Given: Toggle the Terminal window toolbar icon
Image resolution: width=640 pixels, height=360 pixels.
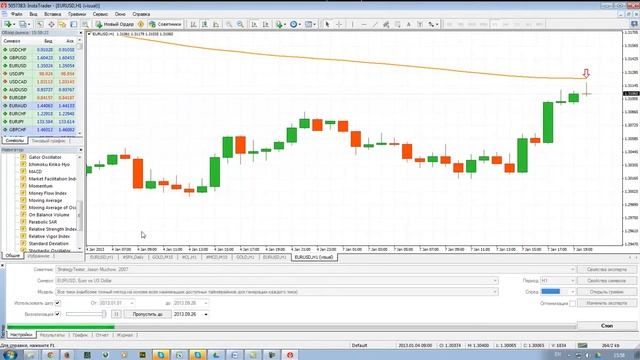Looking at the screenshot, I should (74, 24).
